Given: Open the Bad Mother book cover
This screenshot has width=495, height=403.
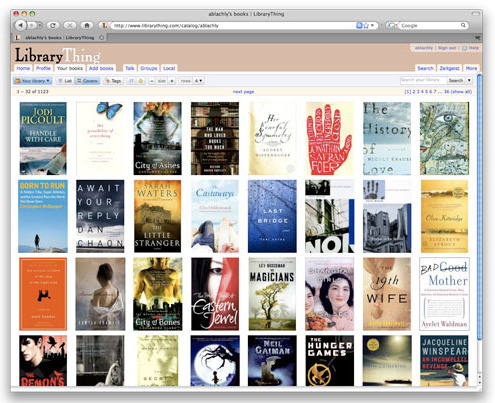Looking at the screenshot, I should [x=444, y=294].
